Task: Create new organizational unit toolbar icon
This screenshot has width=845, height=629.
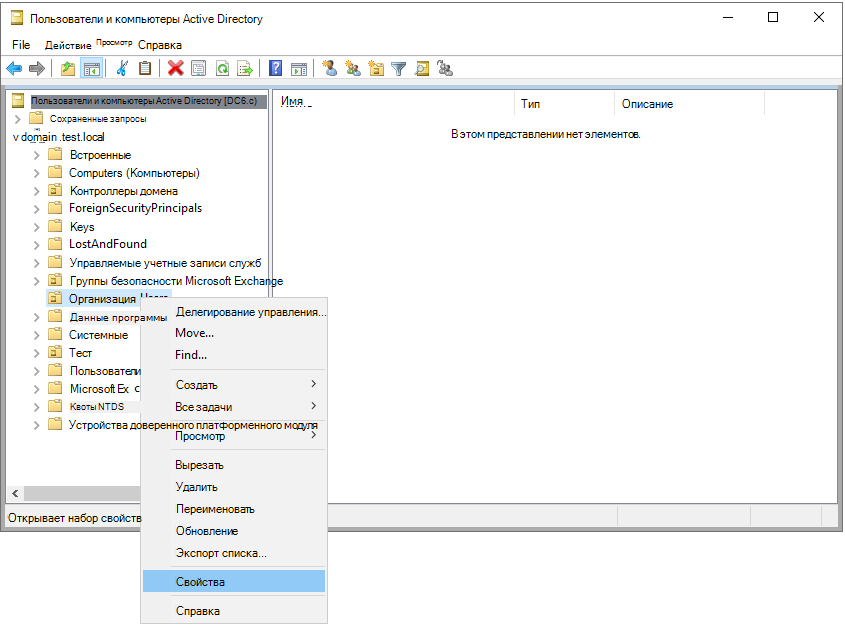Action: point(376,68)
